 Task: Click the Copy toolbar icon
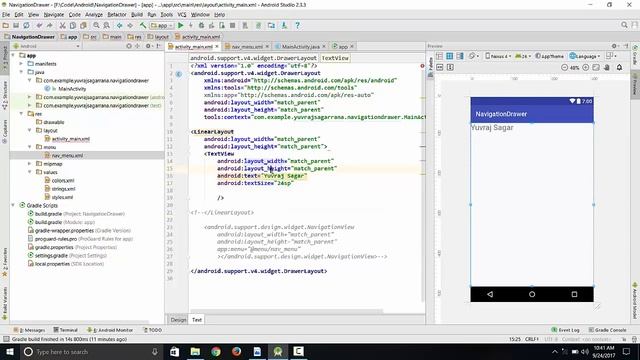[73, 25]
